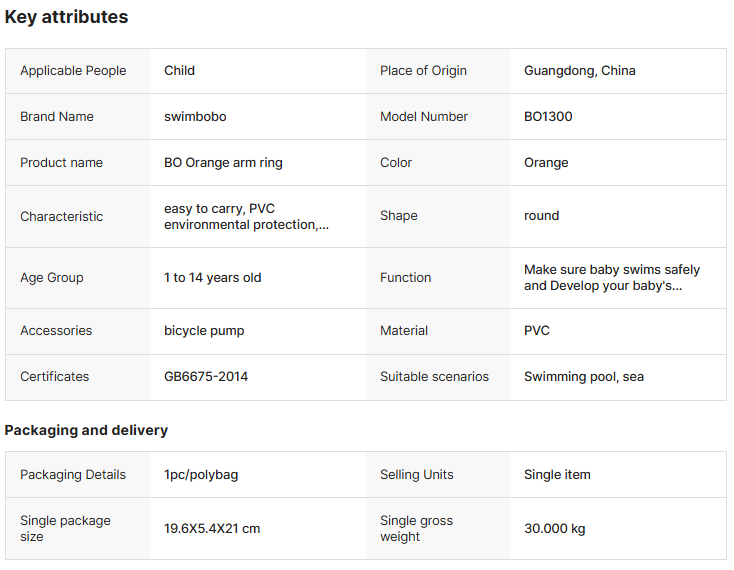734x570 pixels.
Task: Click the Key attributes heading
Action: (x=66, y=17)
